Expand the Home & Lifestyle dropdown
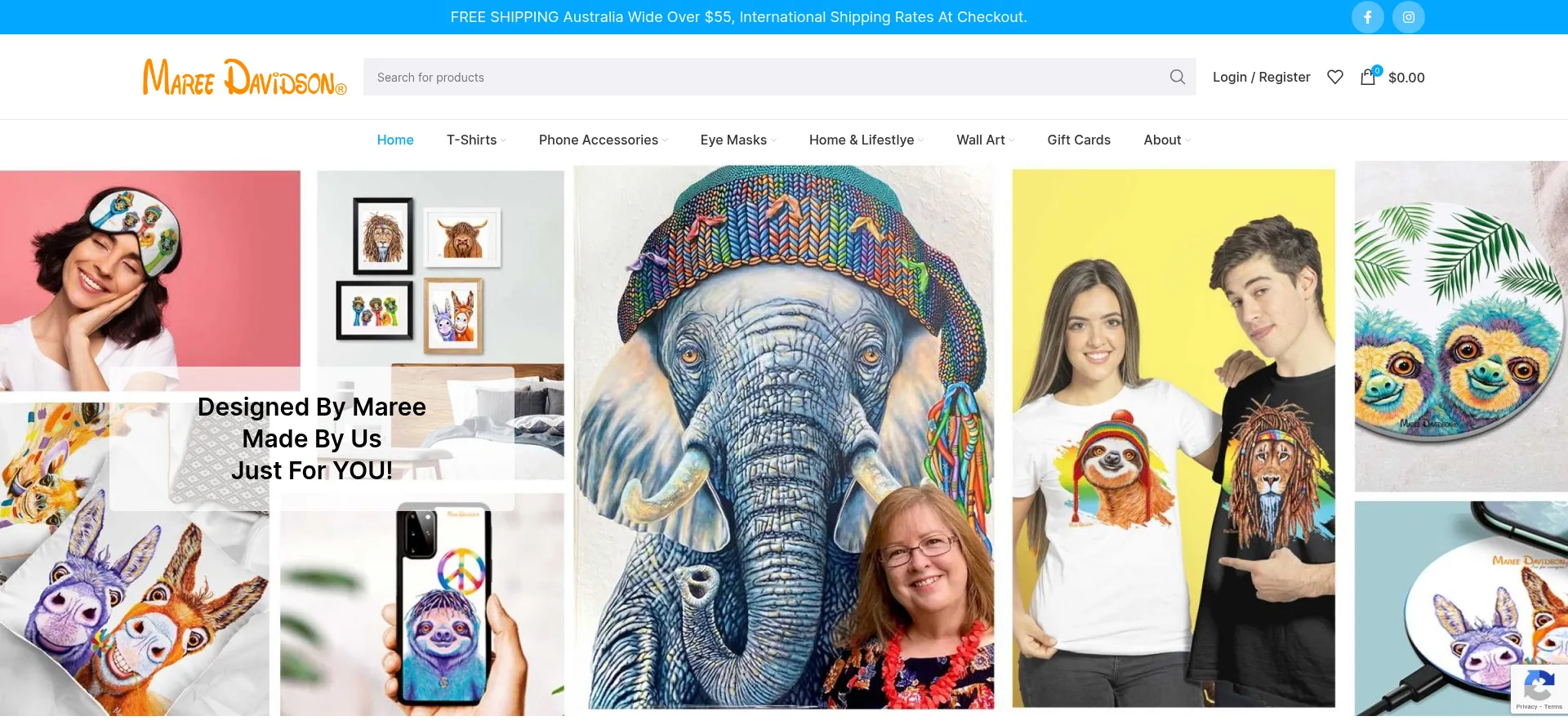Viewport: 1568px width, 725px height. 866,140
